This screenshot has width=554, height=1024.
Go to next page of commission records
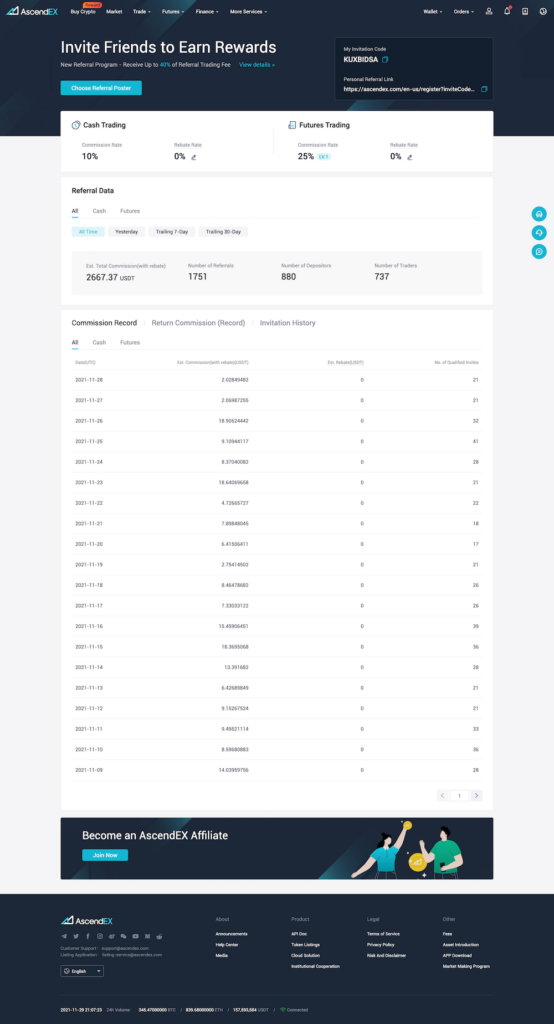477,795
